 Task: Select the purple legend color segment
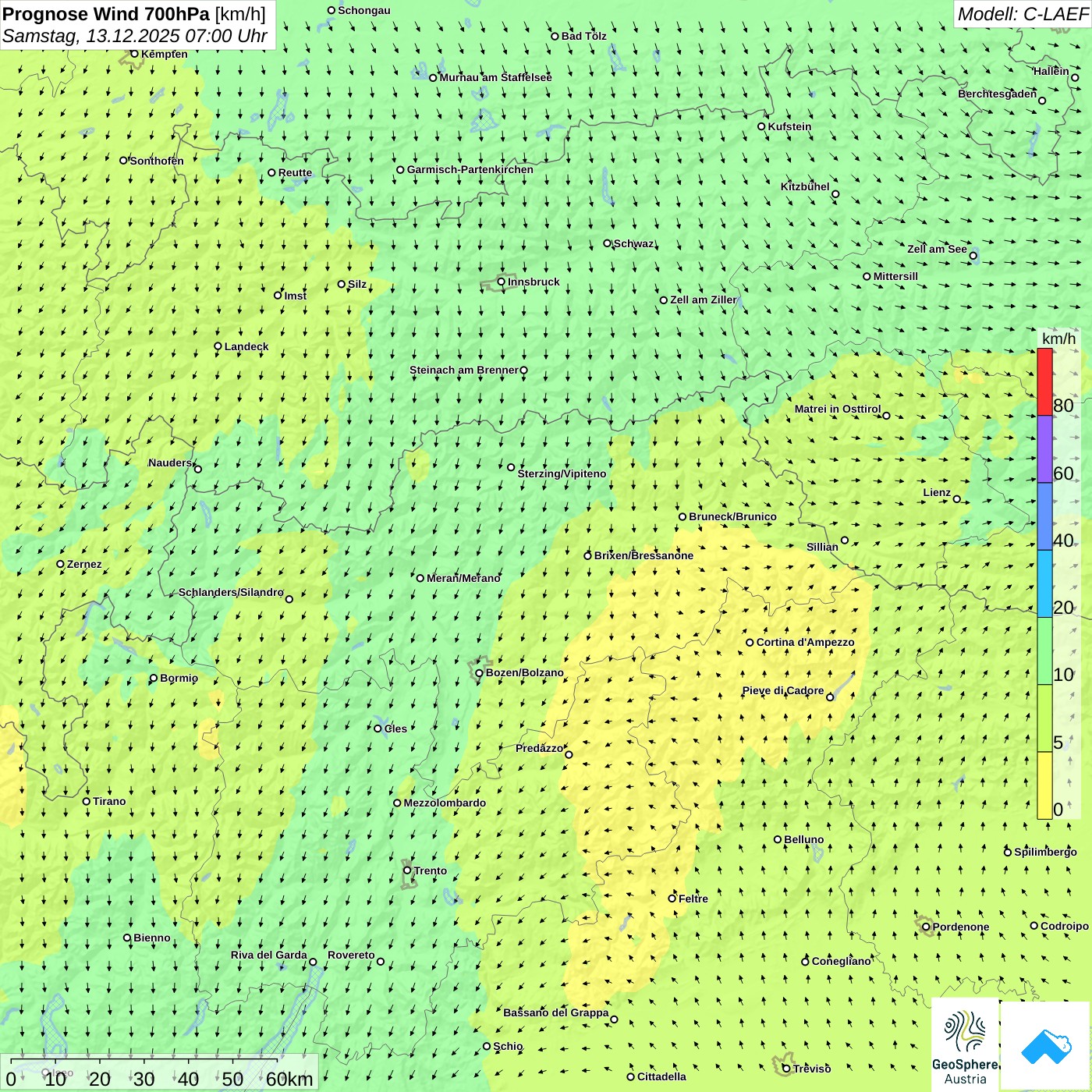tap(1044, 449)
